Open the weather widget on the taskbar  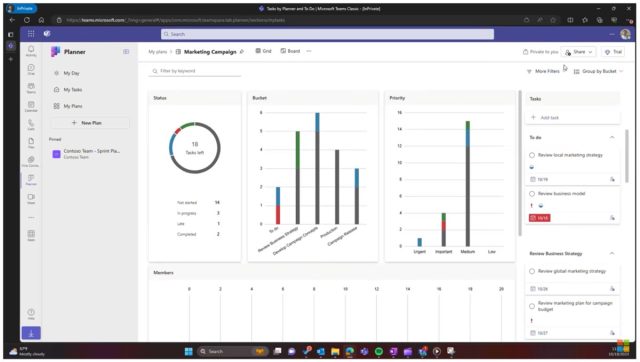click(27, 351)
